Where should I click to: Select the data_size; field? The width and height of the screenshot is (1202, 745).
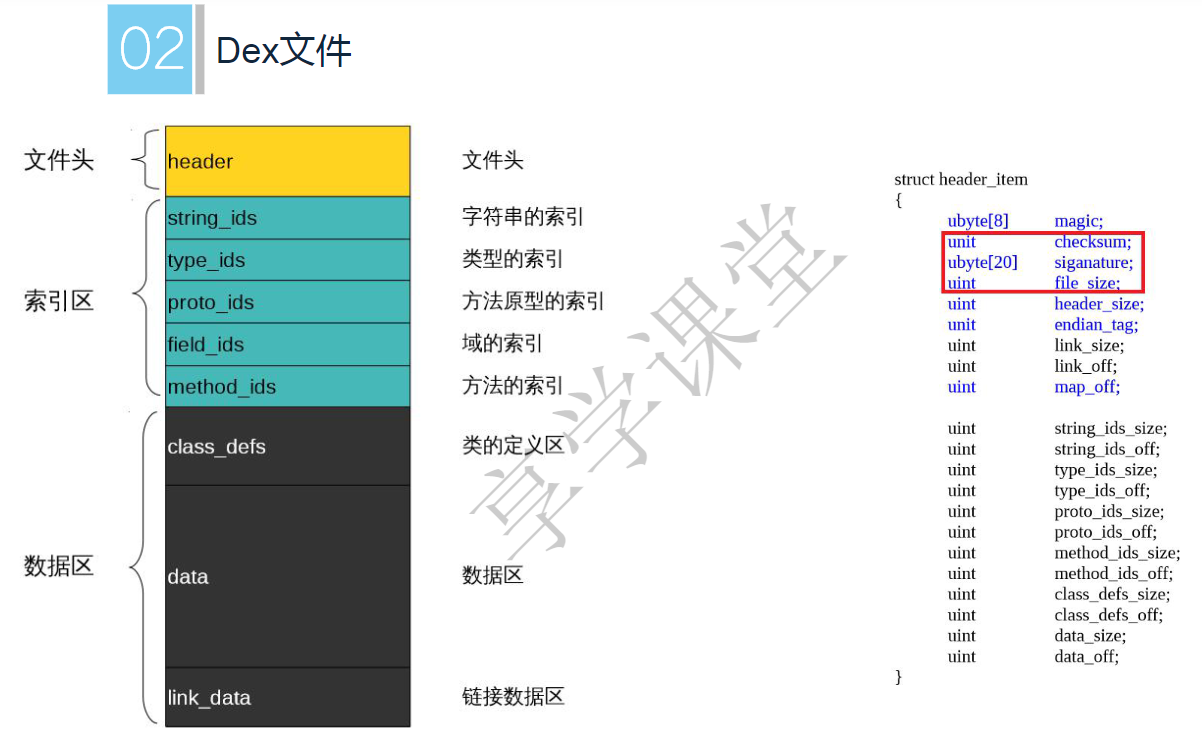[x=1090, y=636]
